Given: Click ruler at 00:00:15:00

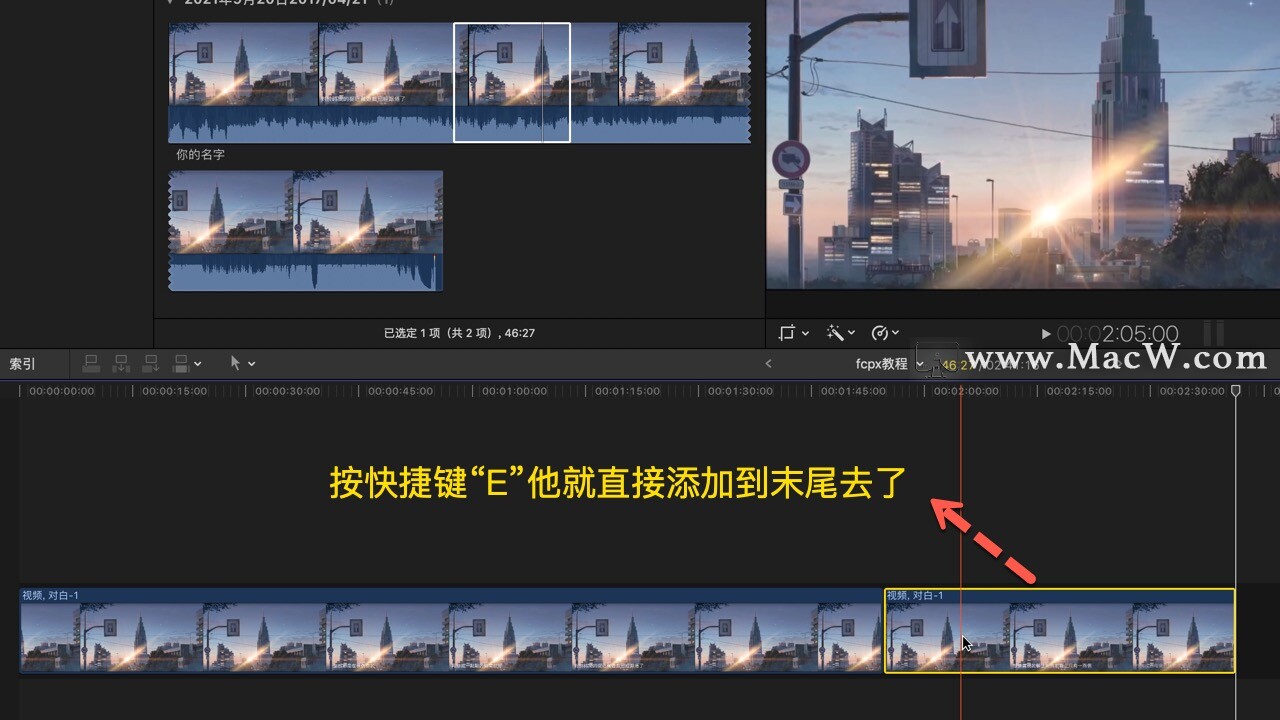Looking at the screenshot, I should pos(175,391).
